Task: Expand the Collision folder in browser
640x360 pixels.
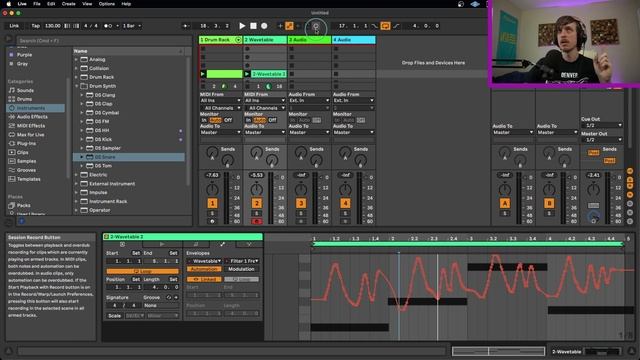Action: pyautogui.click(x=76, y=68)
